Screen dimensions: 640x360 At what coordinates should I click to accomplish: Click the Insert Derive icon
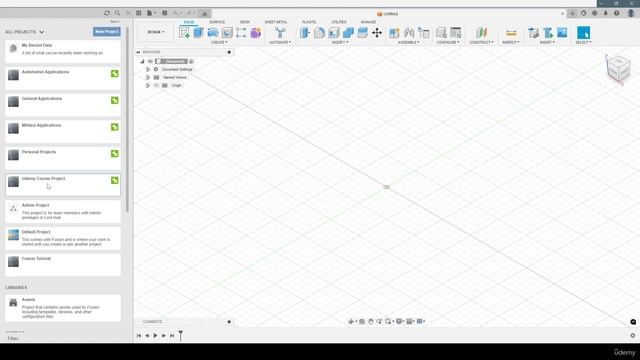pyautogui.click(x=533, y=33)
